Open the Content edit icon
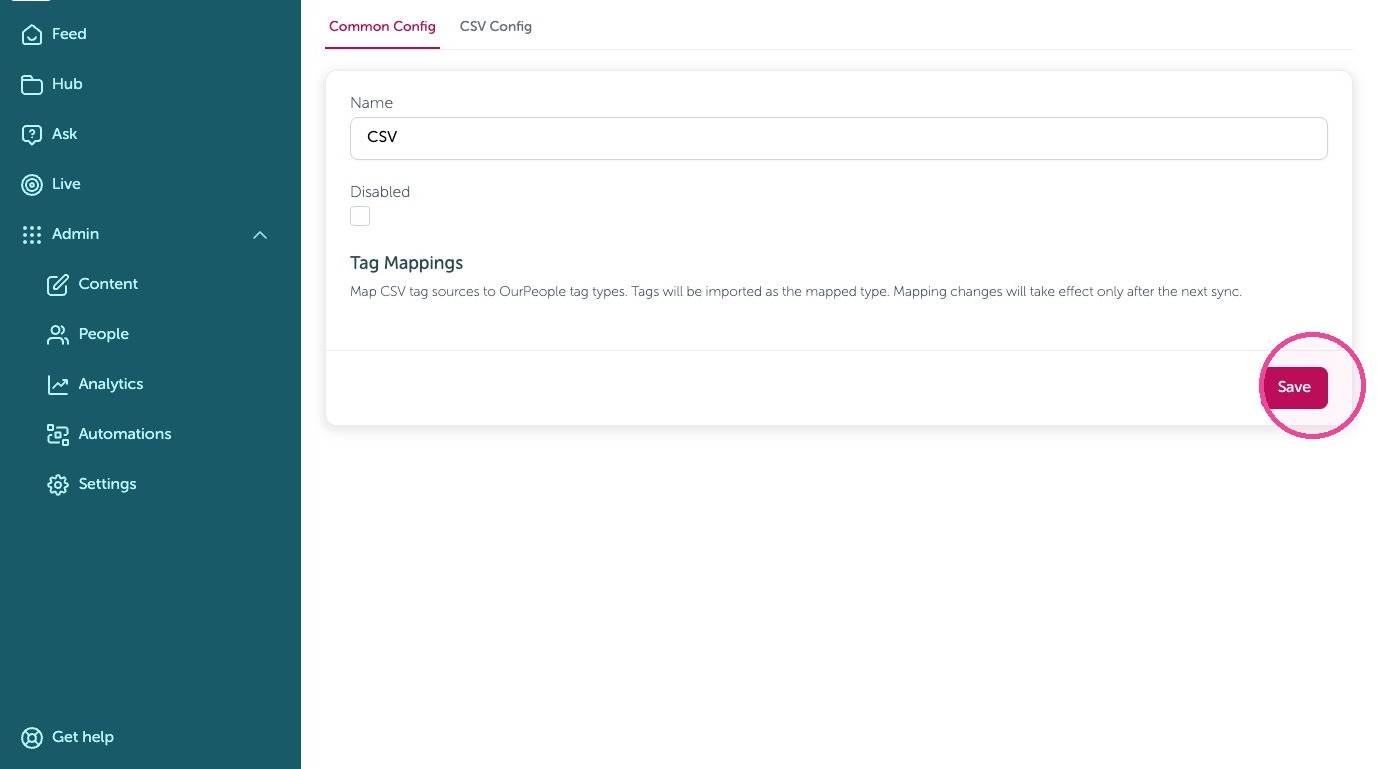 58,284
